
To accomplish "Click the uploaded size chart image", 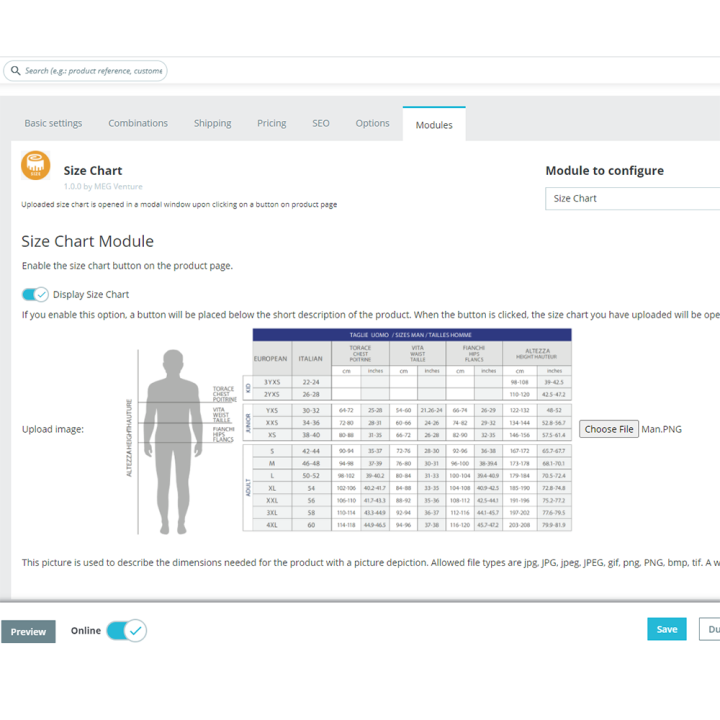I will pyautogui.click(x=349, y=431).
